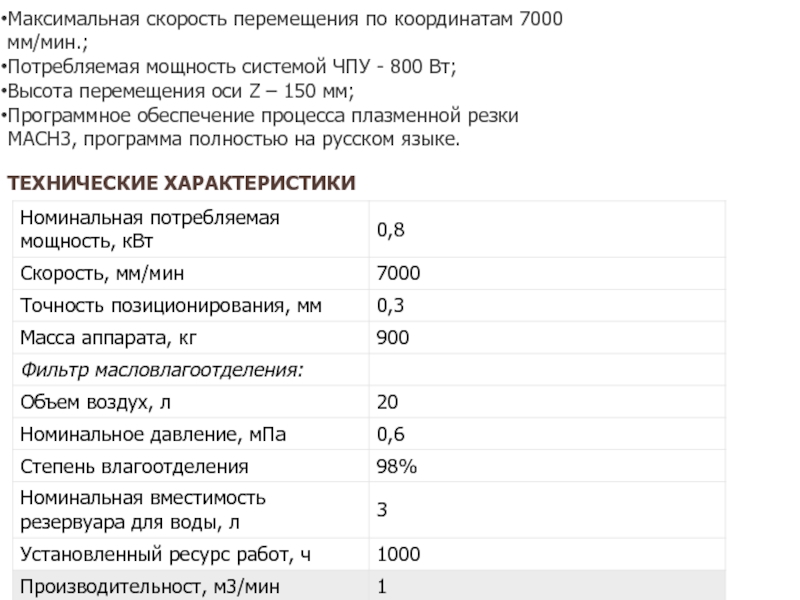Click the 7000 speed value cell
800x600 pixels.
coord(547,273)
